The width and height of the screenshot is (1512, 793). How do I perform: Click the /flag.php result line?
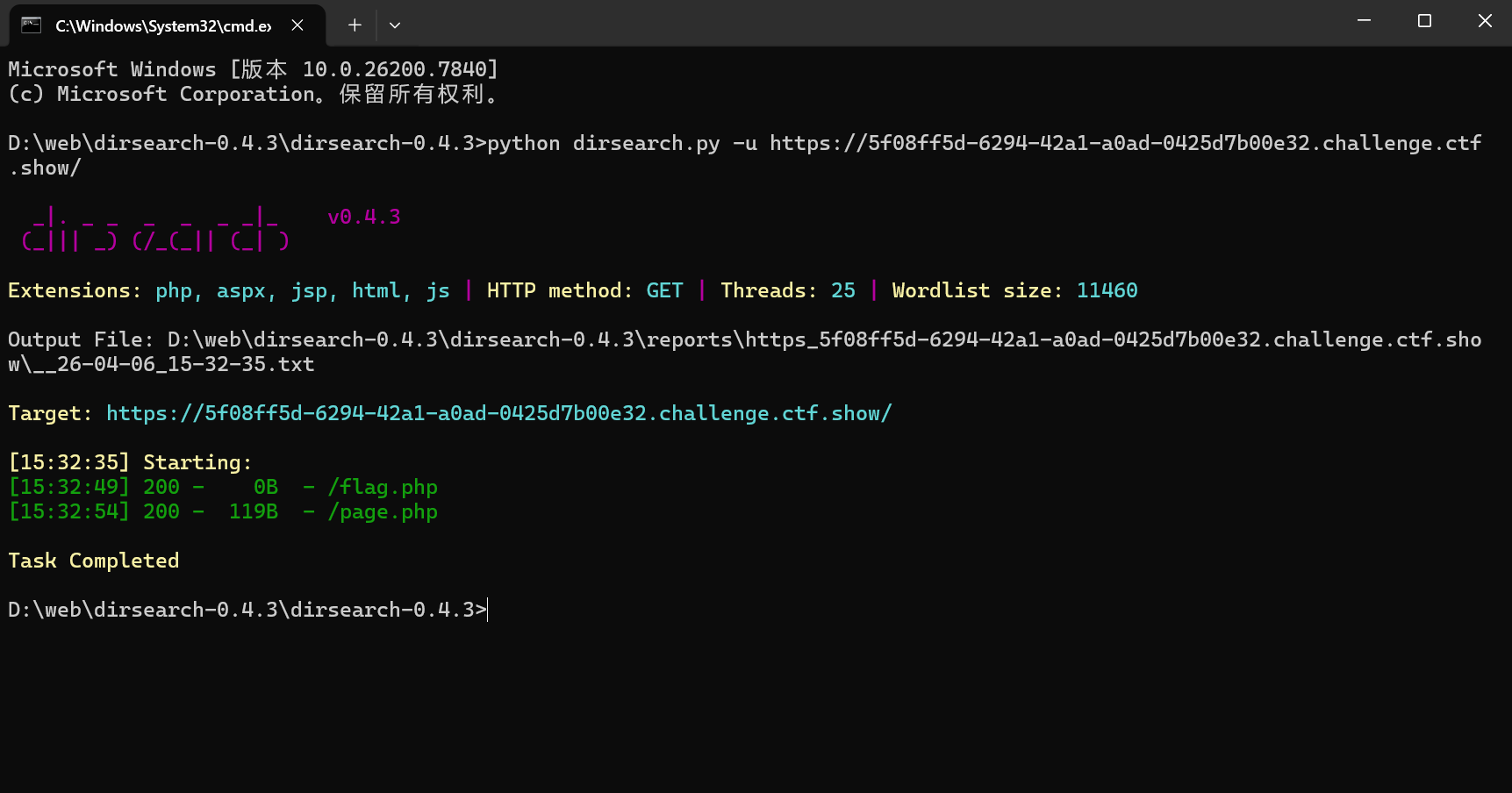[x=223, y=487]
